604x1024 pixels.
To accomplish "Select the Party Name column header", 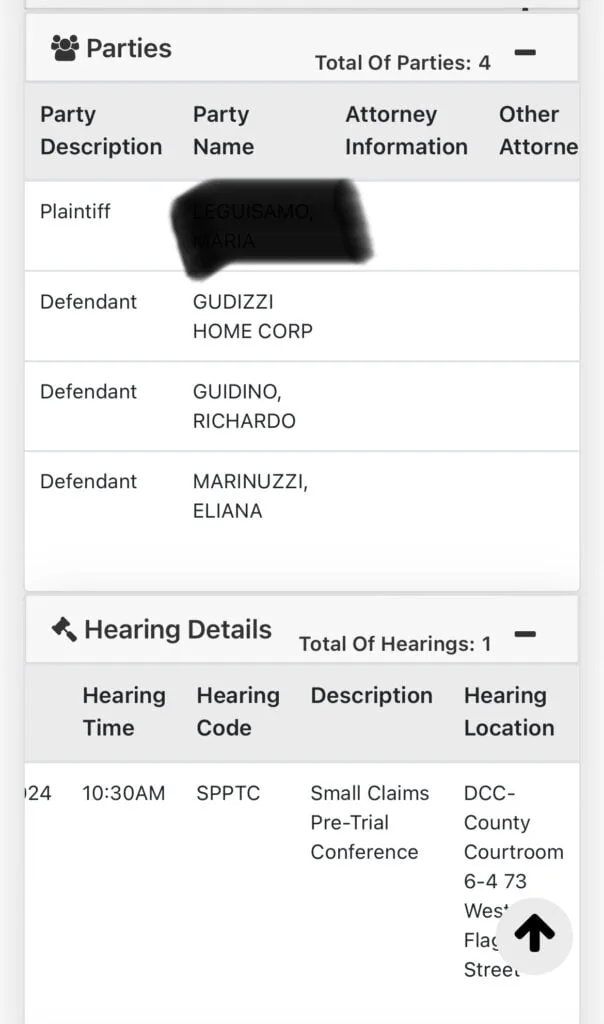I will [x=223, y=131].
